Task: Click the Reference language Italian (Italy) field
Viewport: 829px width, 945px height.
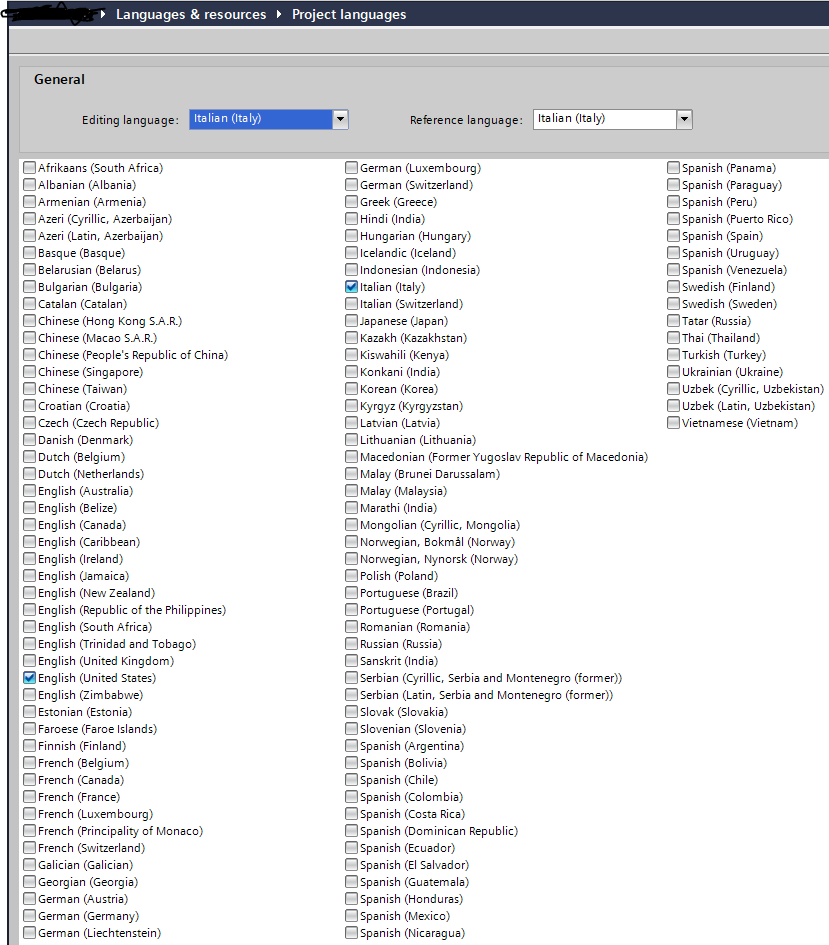Action: [605, 119]
